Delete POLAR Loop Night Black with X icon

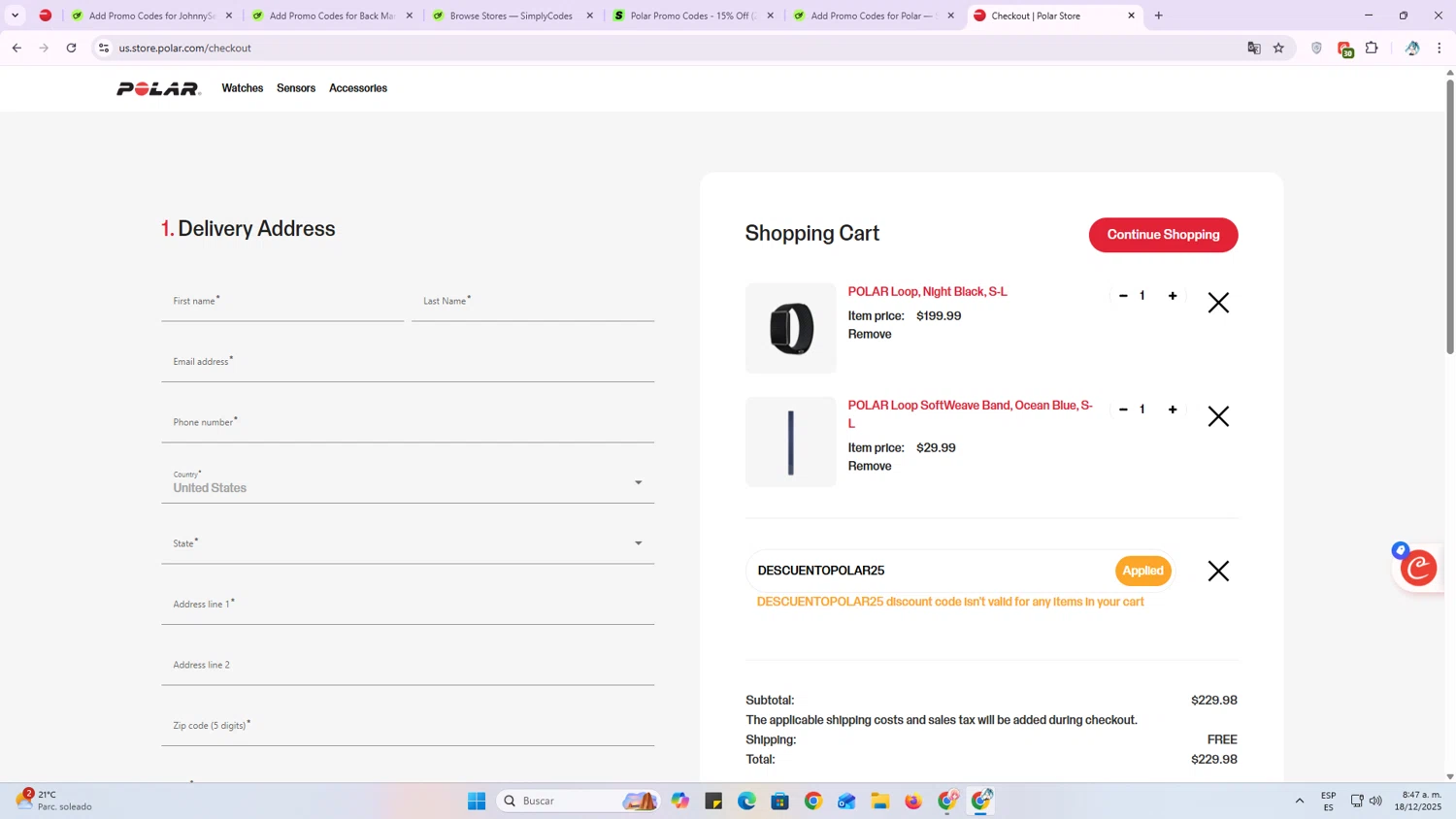[x=1218, y=303]
